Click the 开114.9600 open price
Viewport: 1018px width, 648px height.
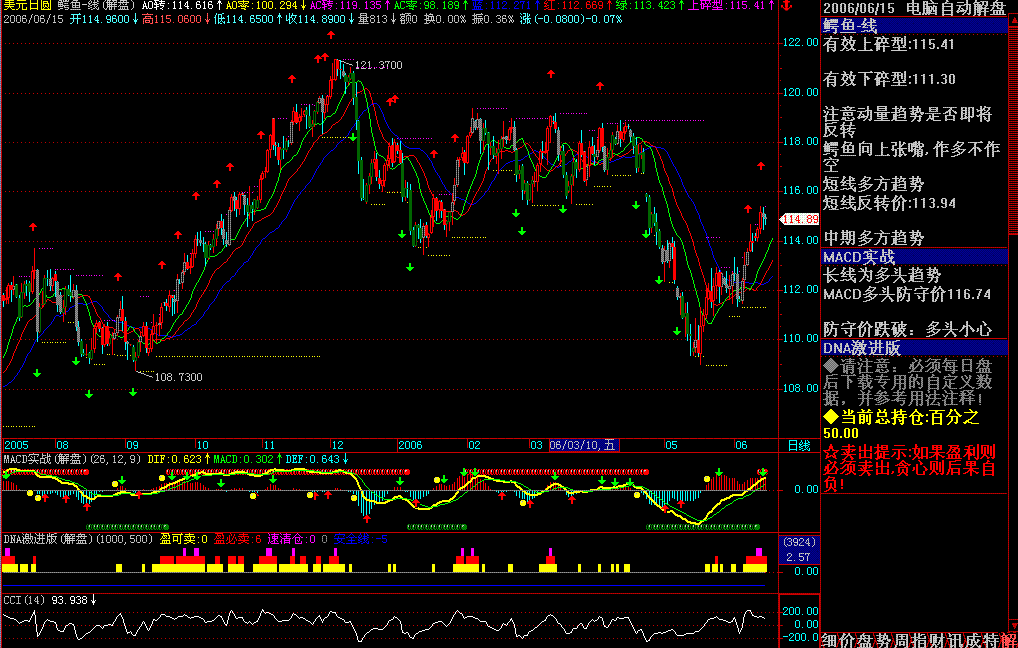[100, 19]
